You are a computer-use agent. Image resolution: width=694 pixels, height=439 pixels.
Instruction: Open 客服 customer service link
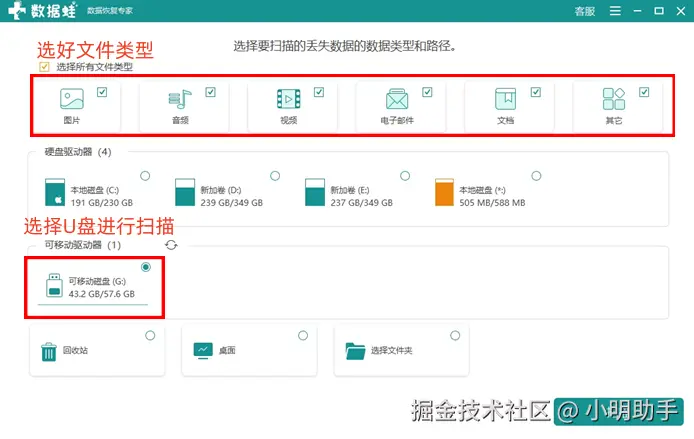point(585,11)
